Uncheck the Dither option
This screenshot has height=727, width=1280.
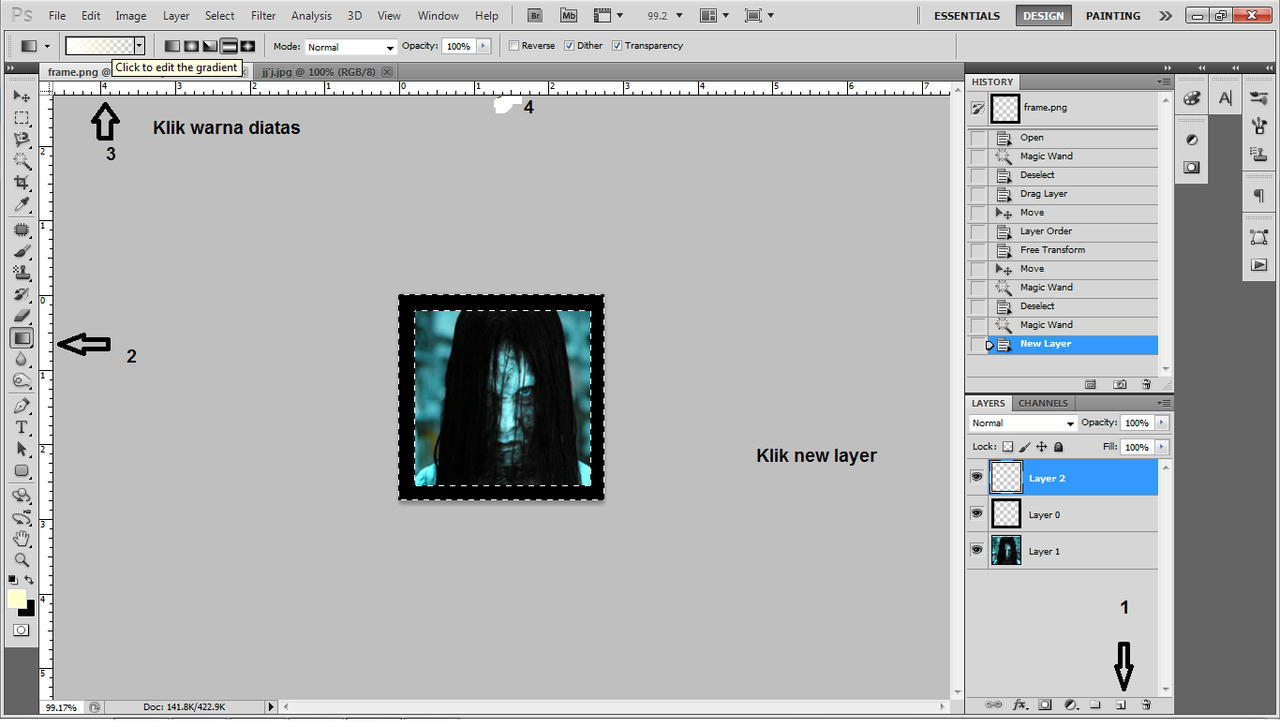pos(570,45)
